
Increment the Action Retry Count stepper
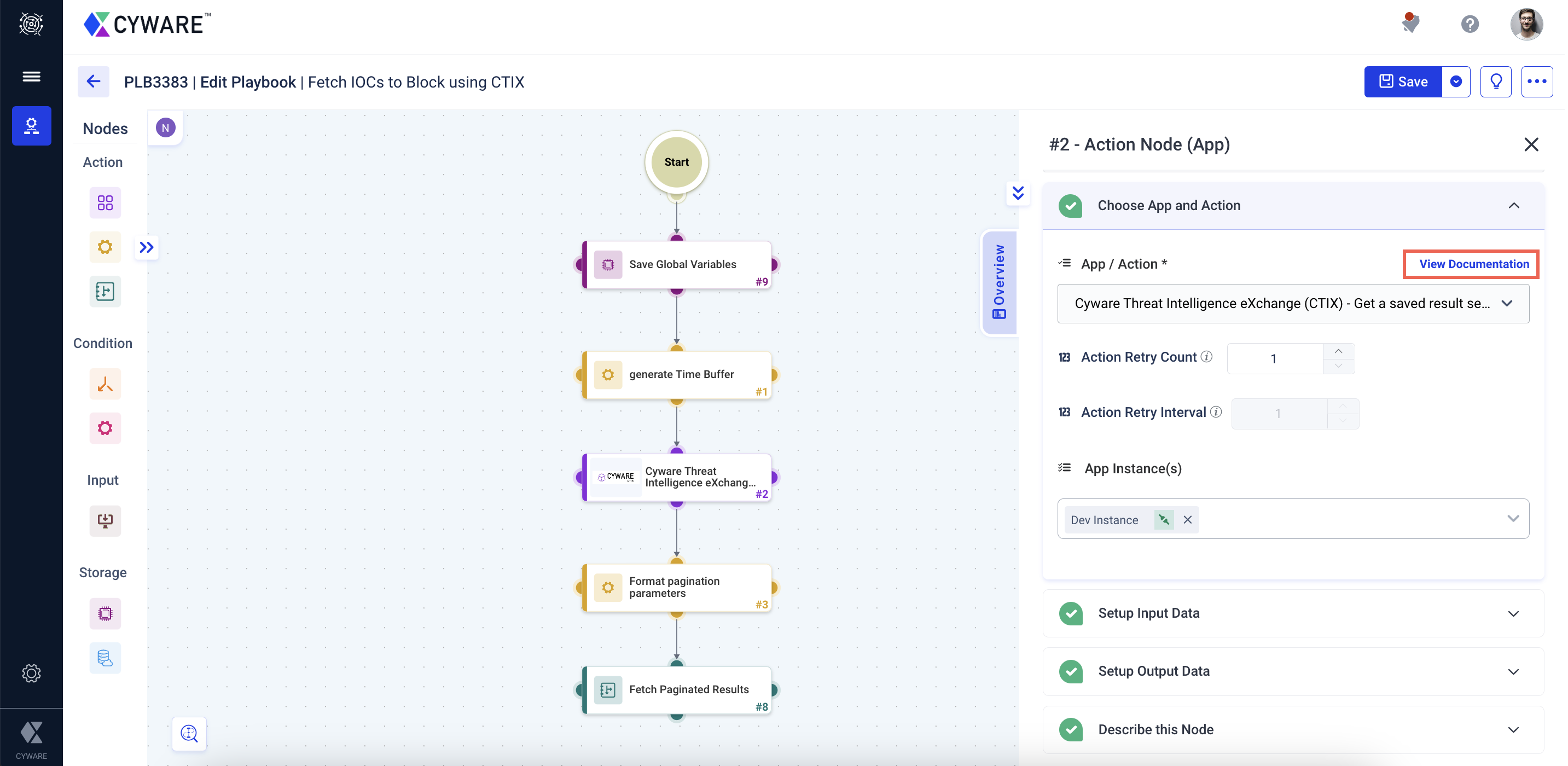1338,351
